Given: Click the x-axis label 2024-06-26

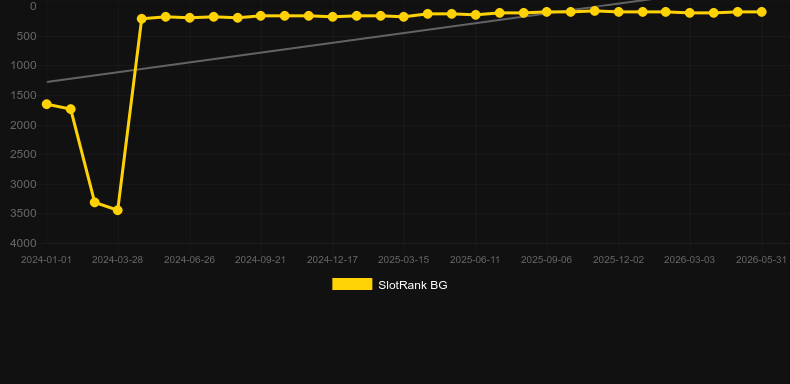Looking at the screenshot, I should [x=189, y=260].
